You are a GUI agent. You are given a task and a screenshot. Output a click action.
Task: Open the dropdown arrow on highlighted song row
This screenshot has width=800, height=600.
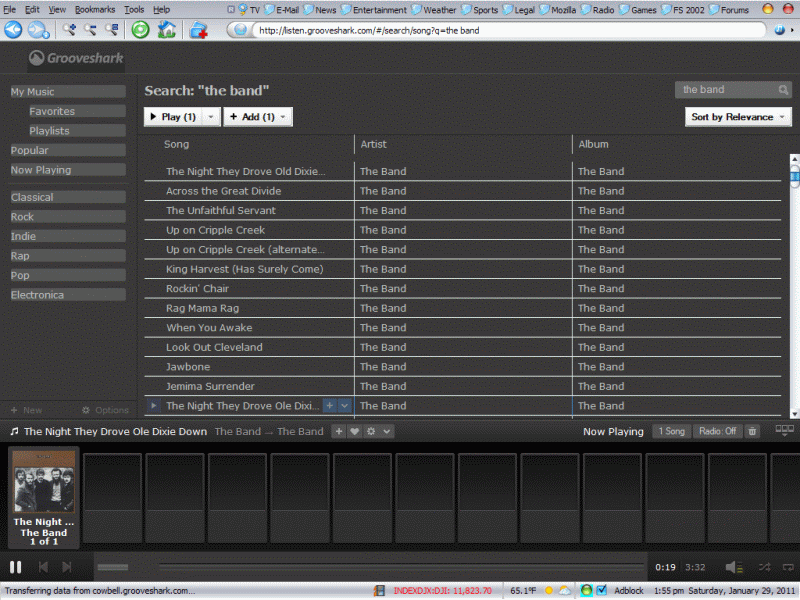(345, 406)
